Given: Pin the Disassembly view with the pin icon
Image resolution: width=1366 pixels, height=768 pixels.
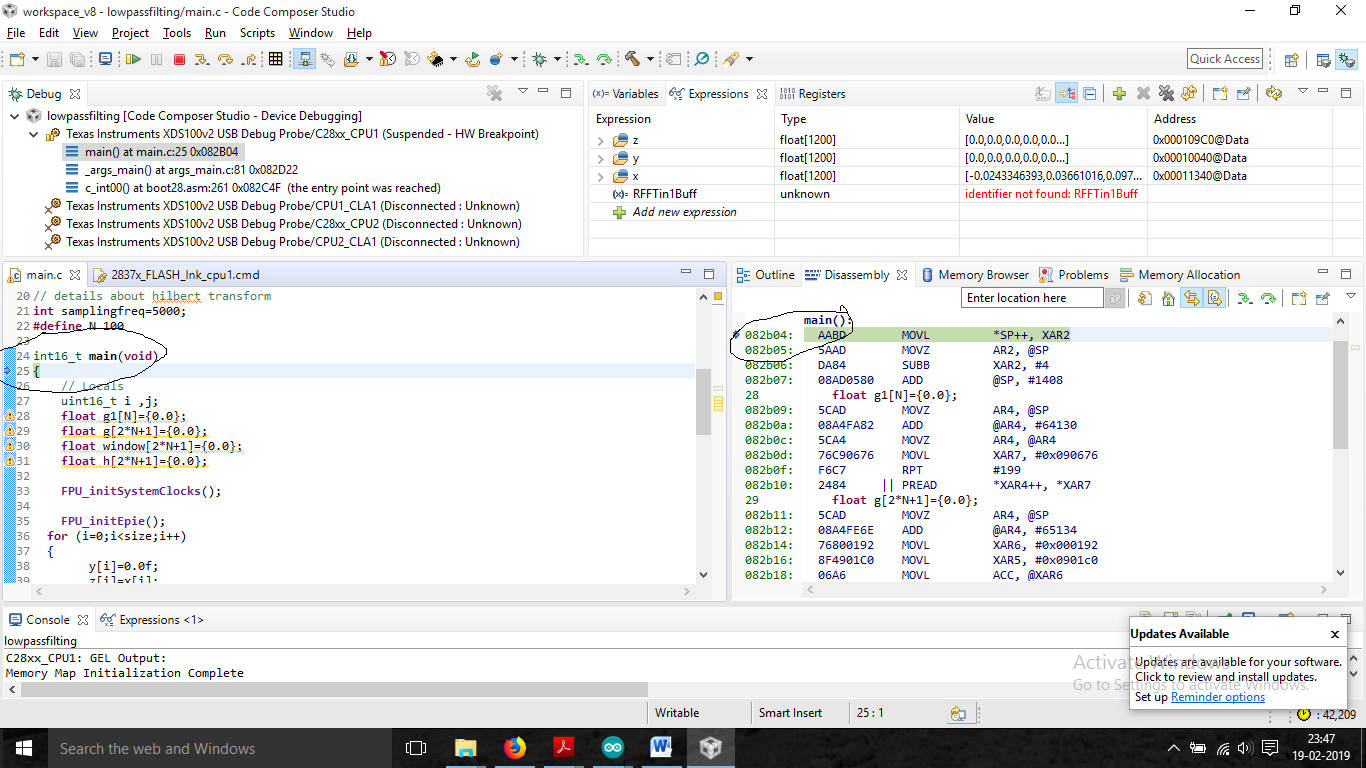Looking at the screenshot, I should (1323, 297).
